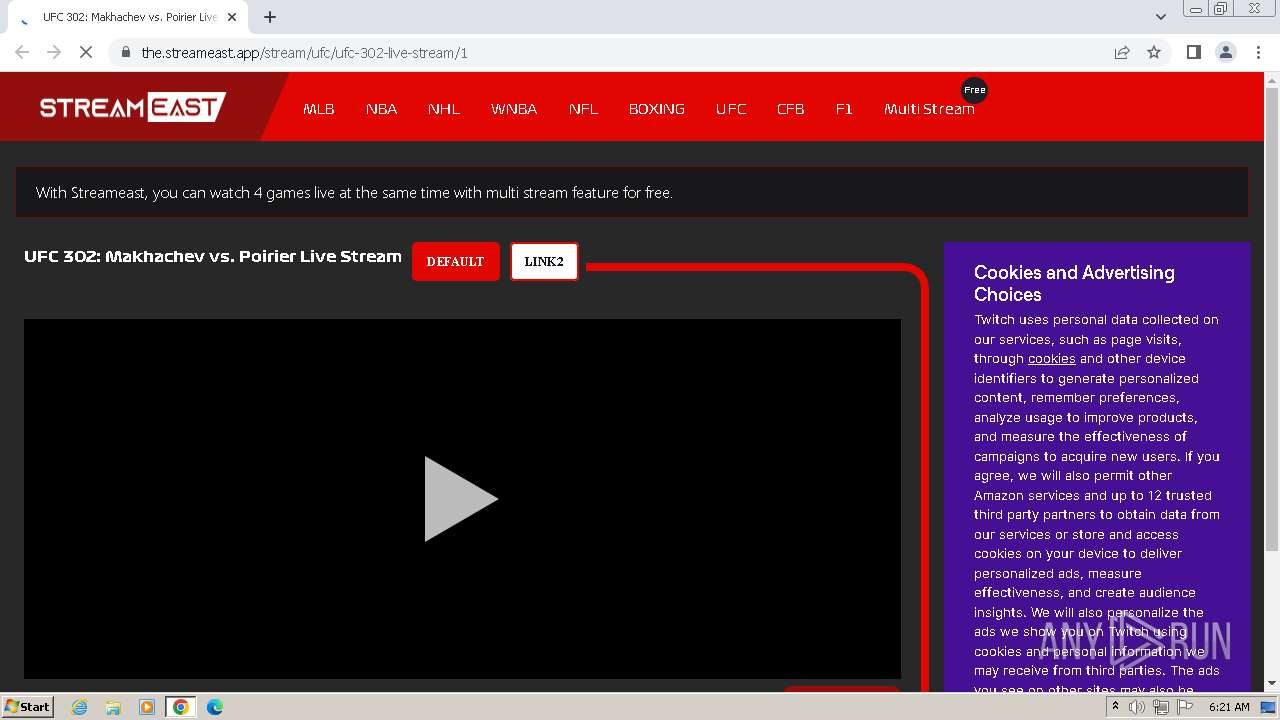Select the DEFAULT stream link
Image resolution: width=1280 pixels, height=720 pixels.
455,262
